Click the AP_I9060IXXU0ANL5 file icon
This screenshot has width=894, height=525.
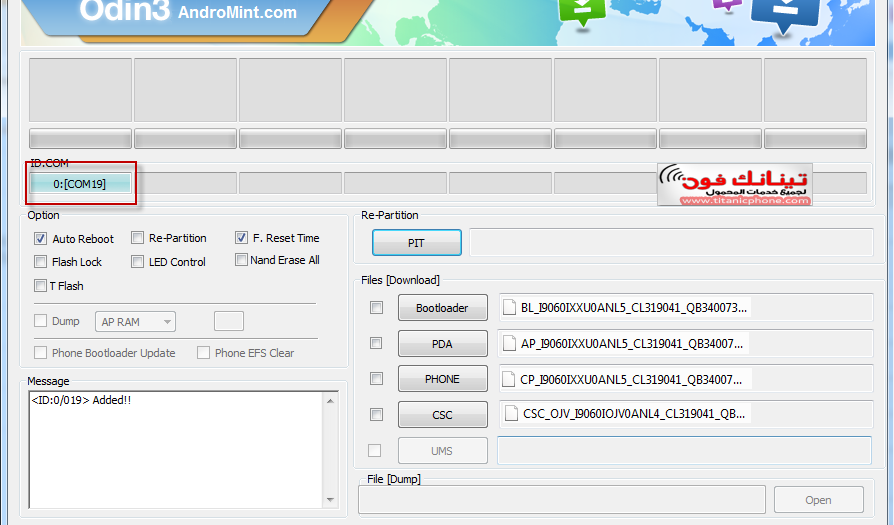(x=509, y=343)
